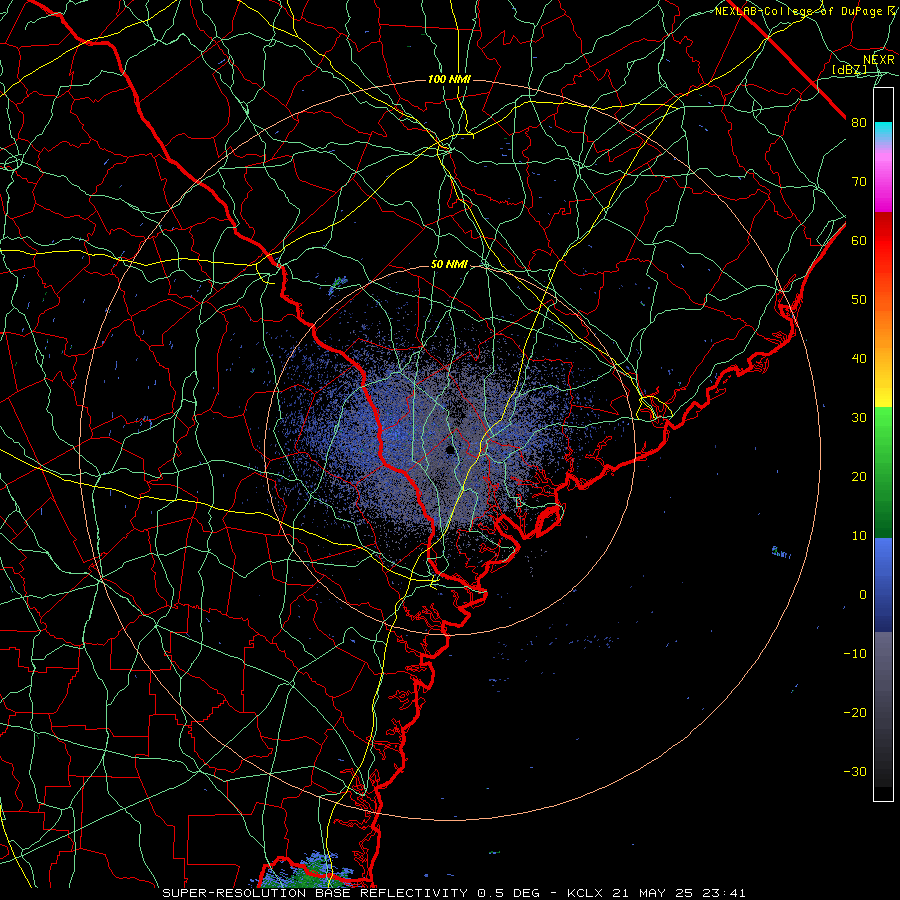
Task: Click the yellow band of the color bar
Action: [x=883, y=390]
